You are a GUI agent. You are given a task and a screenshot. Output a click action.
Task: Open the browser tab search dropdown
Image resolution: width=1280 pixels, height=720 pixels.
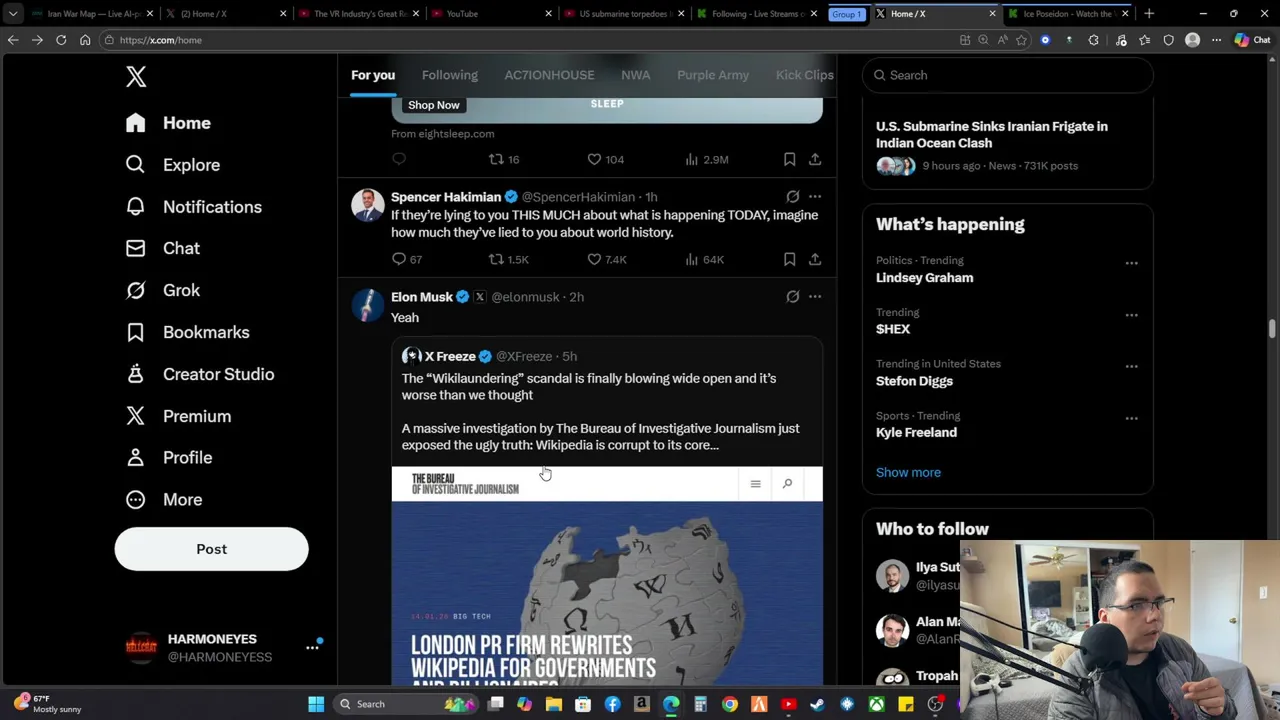pyautogui.click(x=13, y=14)
